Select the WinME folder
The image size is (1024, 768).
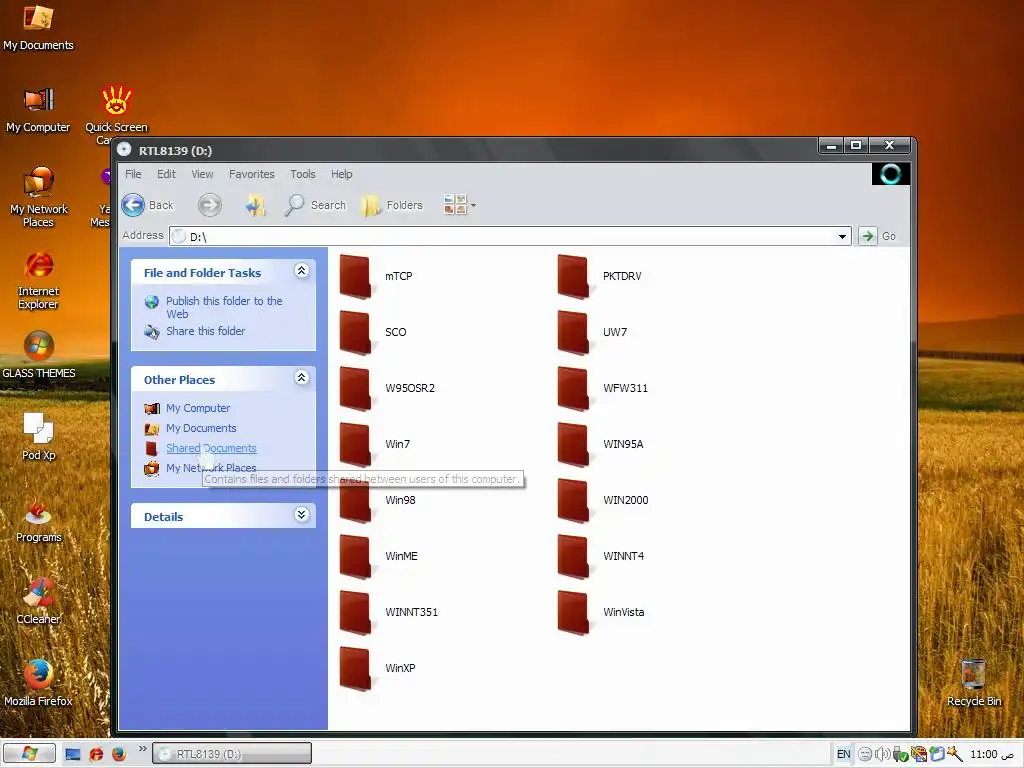click(x=379, y=558)
